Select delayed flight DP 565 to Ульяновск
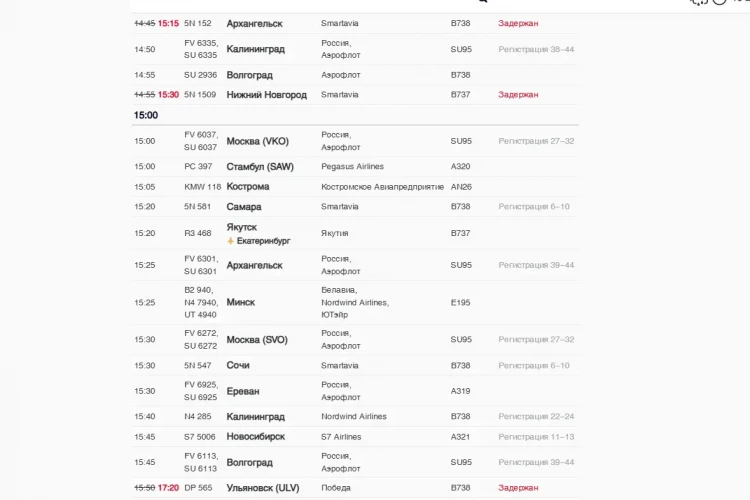Screen dimensions: 750x500 (355, 488)
